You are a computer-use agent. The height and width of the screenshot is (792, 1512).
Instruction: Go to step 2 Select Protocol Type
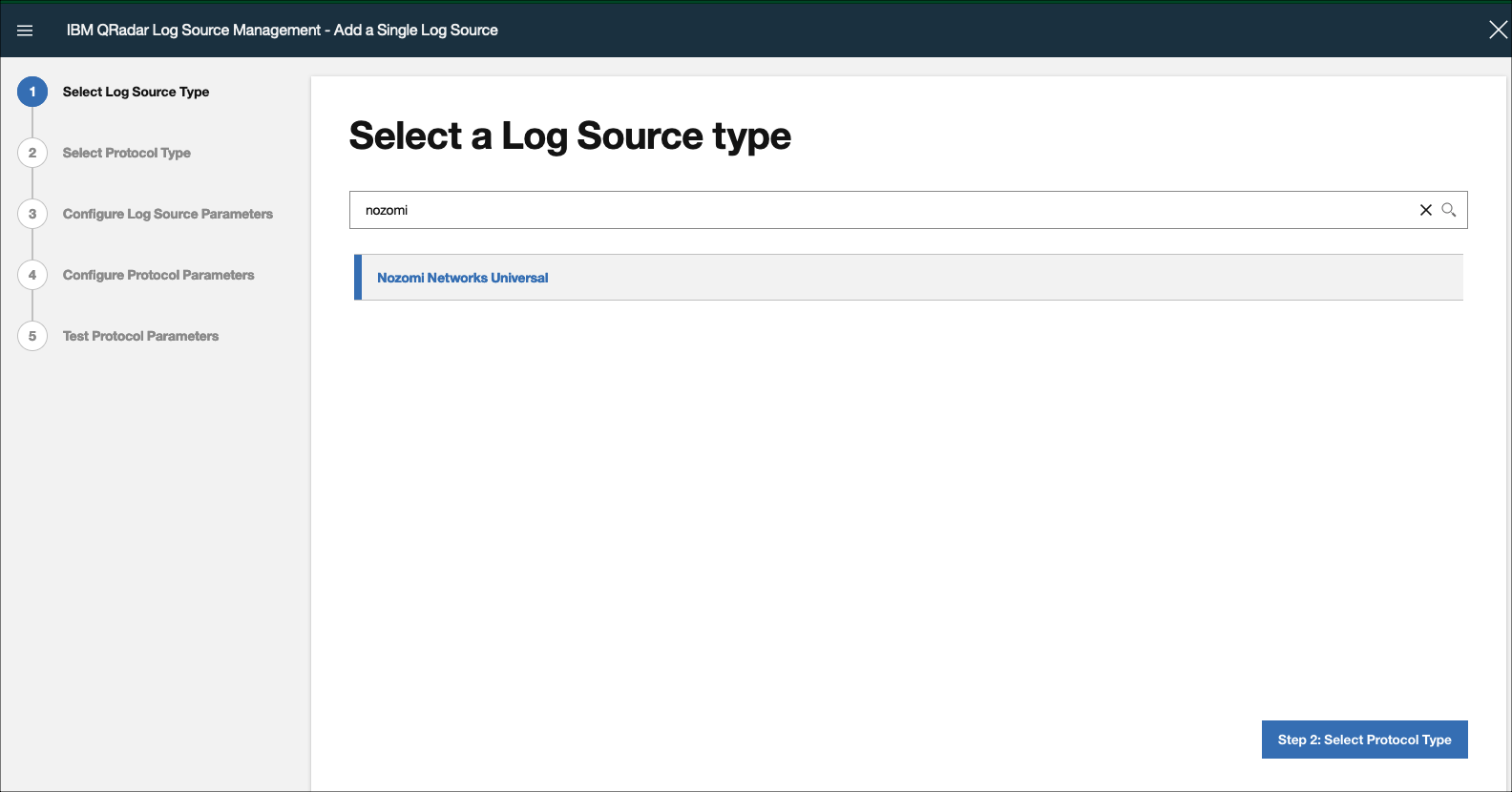tap(127, 153)
